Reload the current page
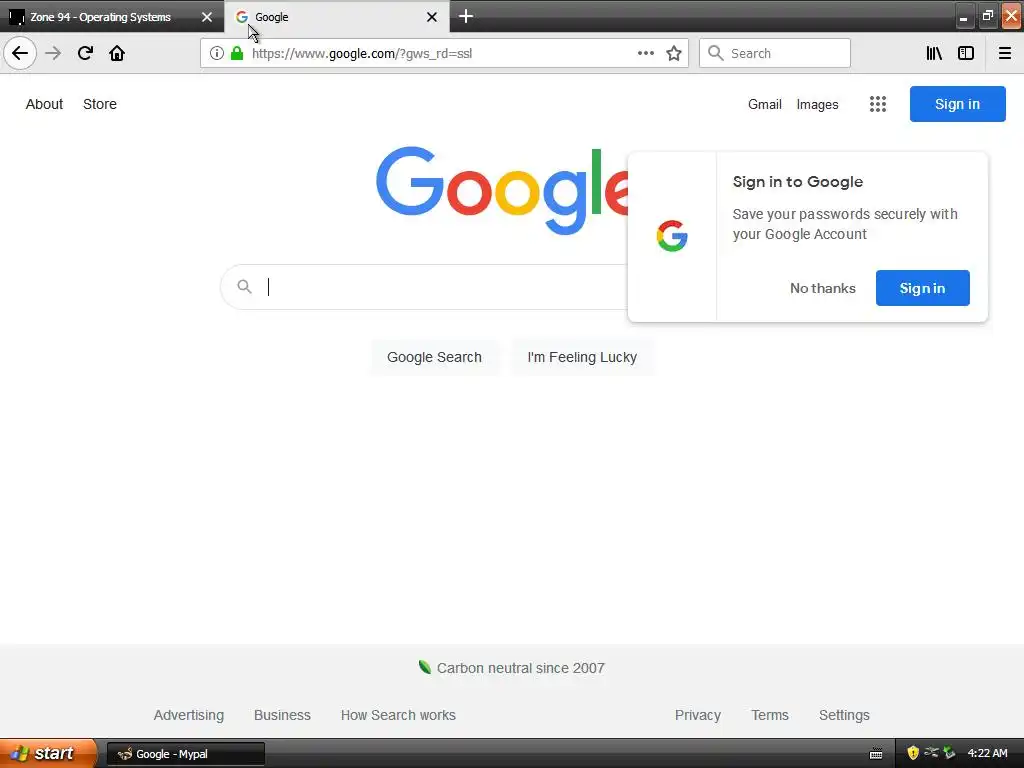Screen dimensions: 1024x768 (85, 53)
